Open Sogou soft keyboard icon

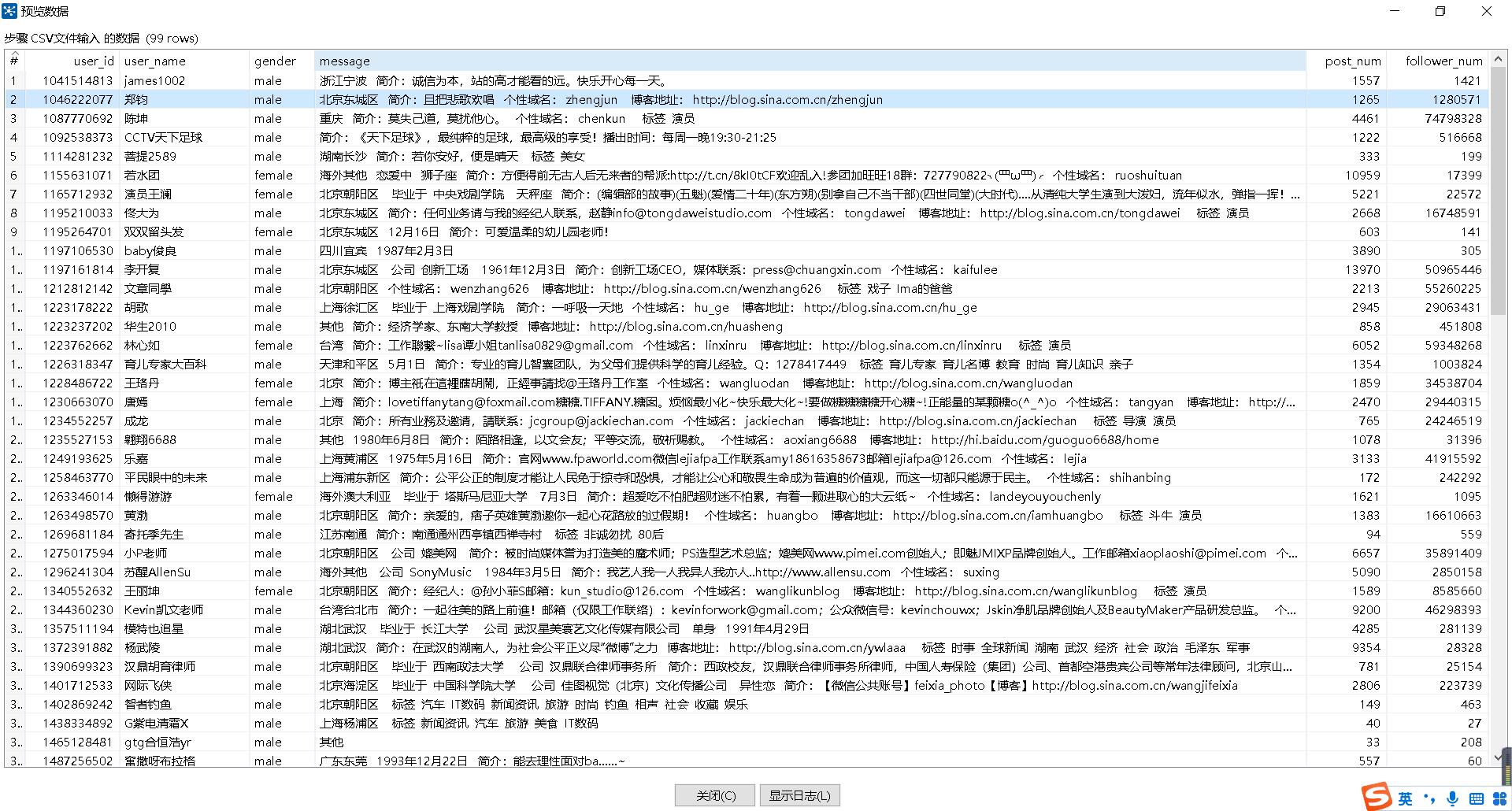pos(1476,798)
